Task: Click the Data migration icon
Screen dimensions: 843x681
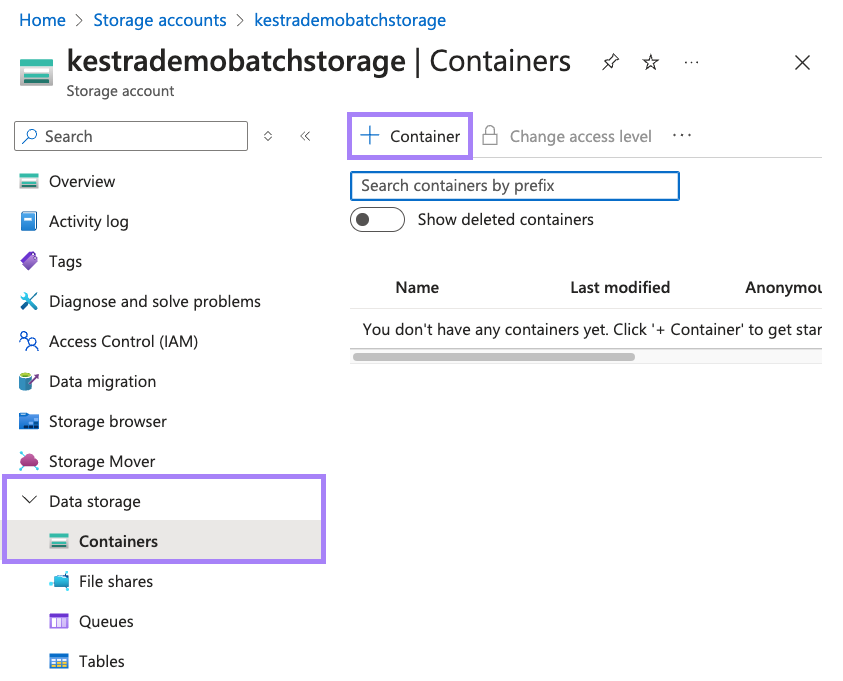Action: pyautogui.click(x=29, y=381)
